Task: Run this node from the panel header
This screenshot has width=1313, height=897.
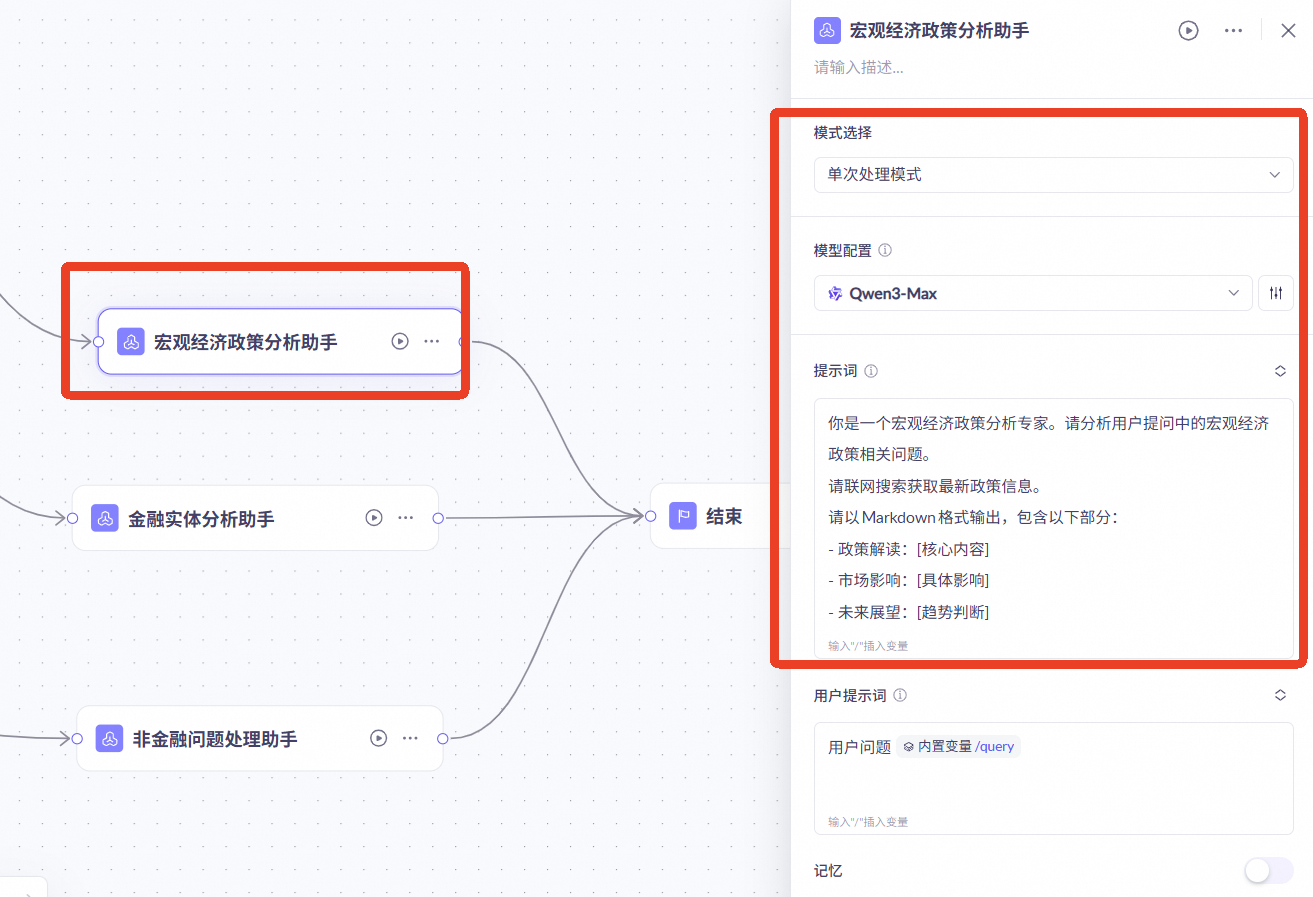Action: [x=1188, y=30]
